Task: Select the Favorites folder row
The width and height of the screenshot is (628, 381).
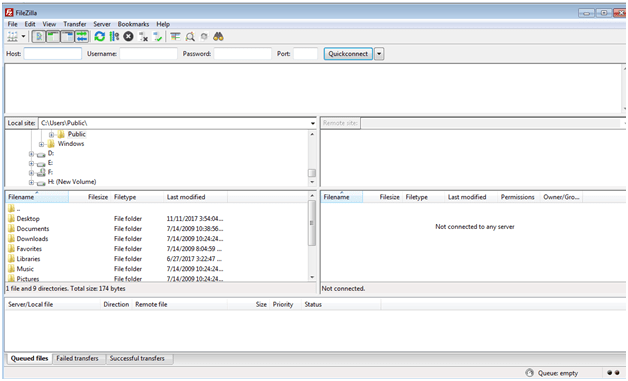Action: [x=156, y=249]
